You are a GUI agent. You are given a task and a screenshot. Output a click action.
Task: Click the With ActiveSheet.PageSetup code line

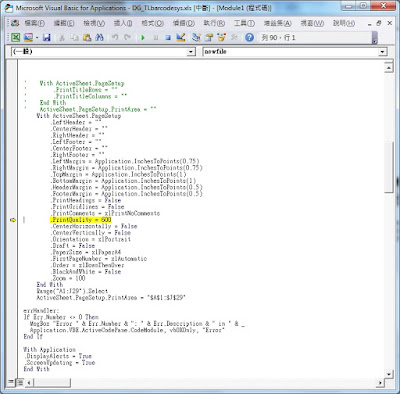tap(79, 116)
